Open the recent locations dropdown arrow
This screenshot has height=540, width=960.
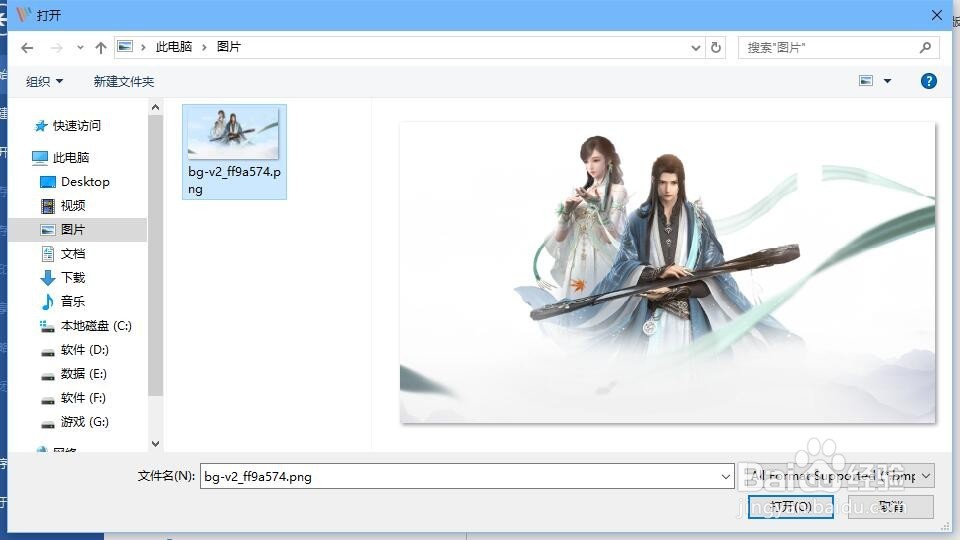pyautogui.click(x=80, y=48)
